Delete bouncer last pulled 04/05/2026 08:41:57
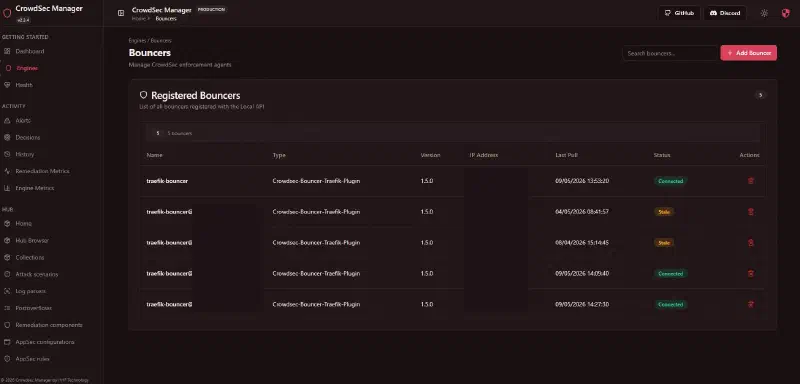Viewport: 800px width, 384px height. [751, 212]
